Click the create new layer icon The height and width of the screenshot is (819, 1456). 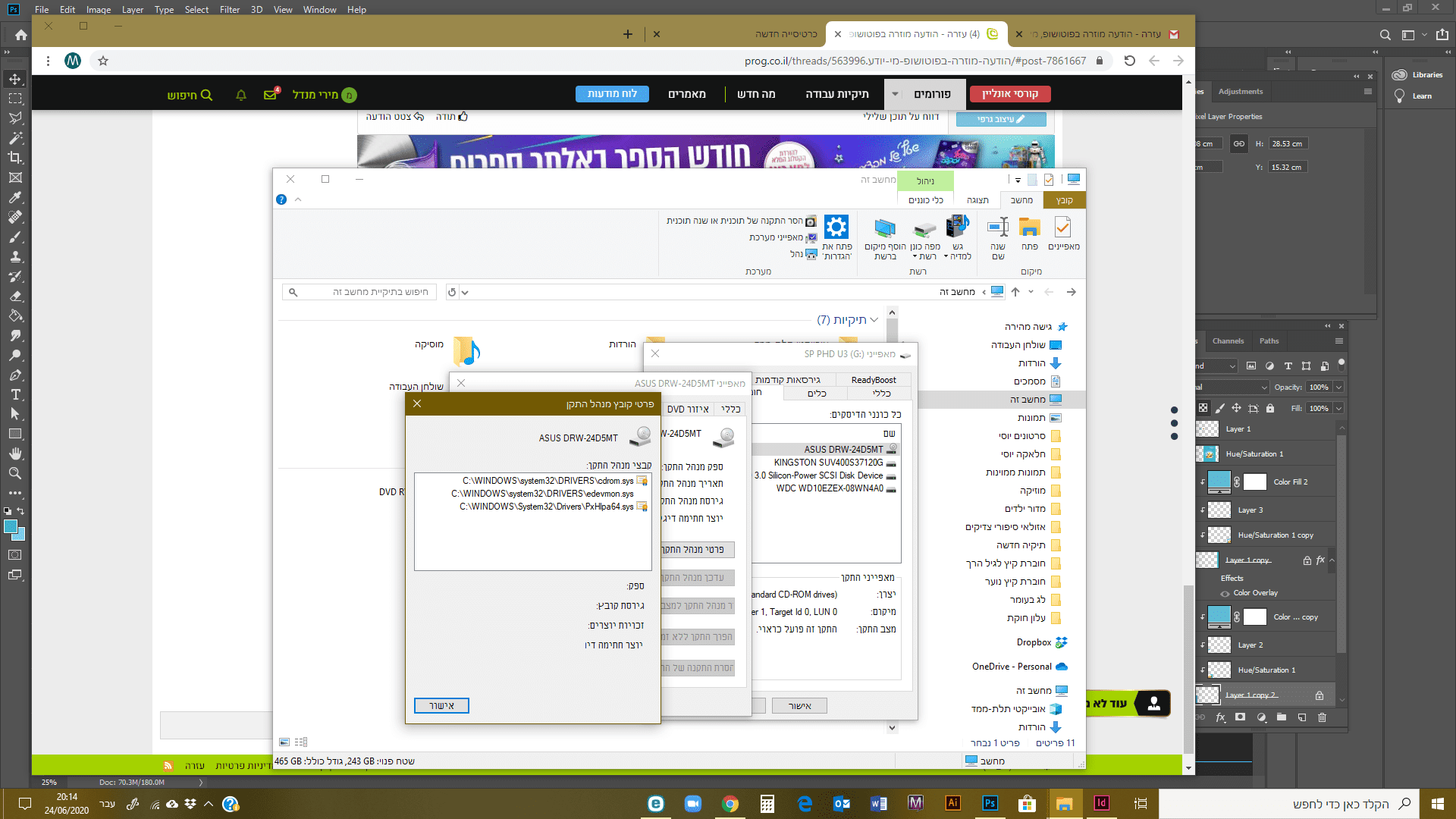point(1301,717)
